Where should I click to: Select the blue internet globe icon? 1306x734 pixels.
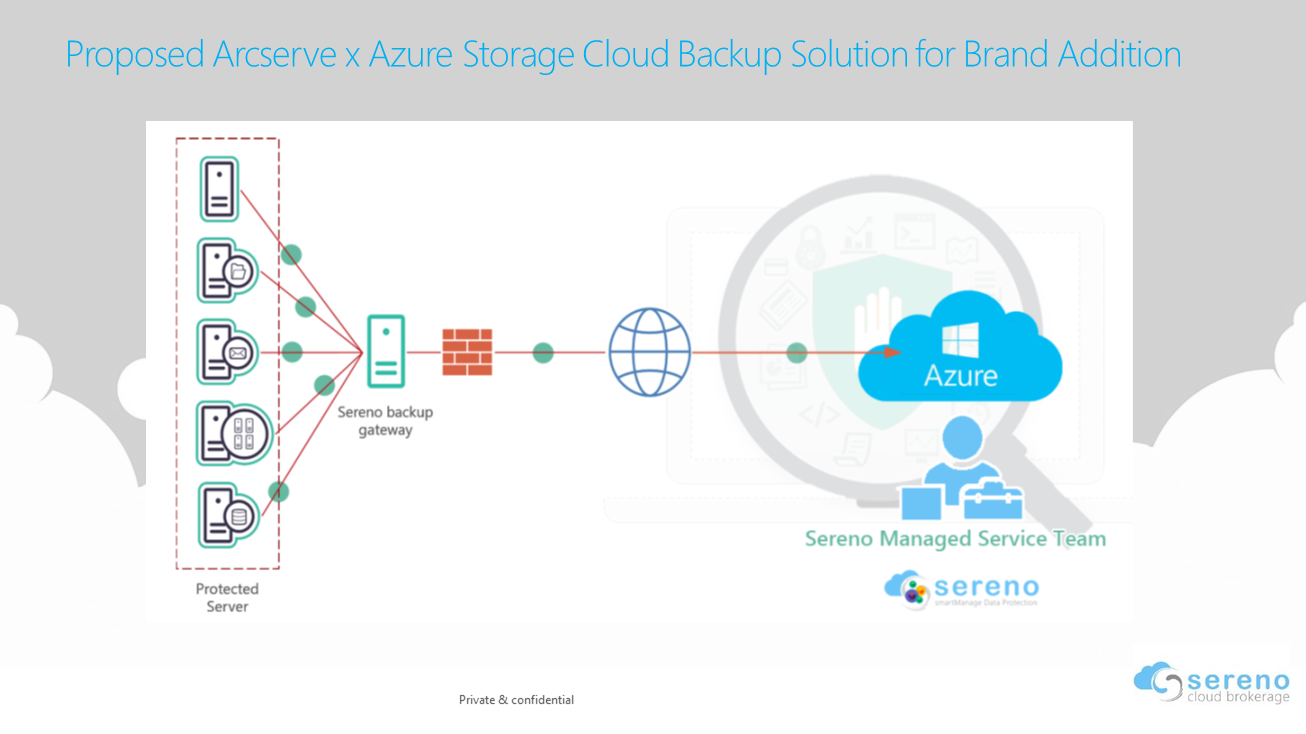[649, 352]
